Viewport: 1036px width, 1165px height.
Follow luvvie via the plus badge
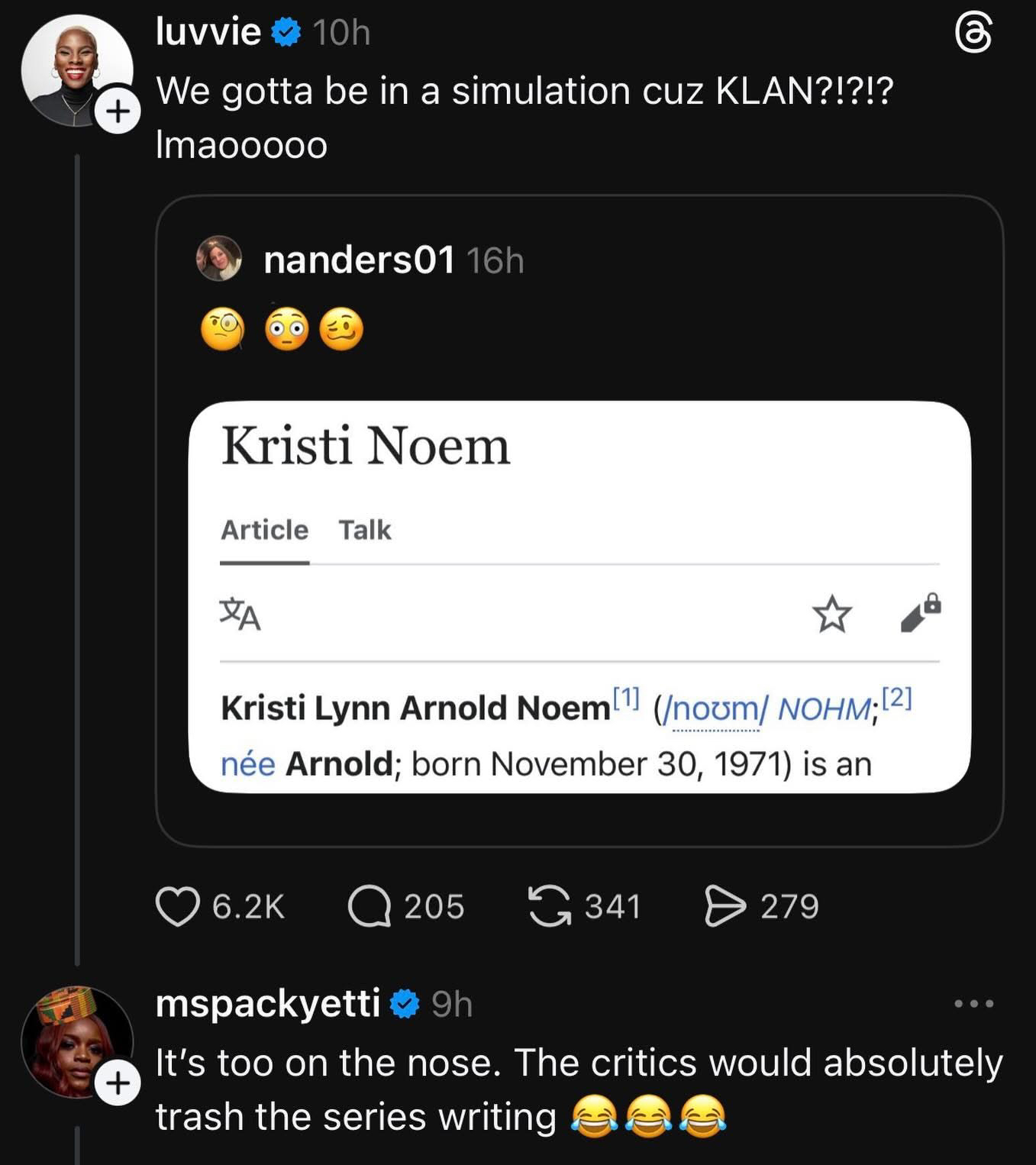pos(118,111)
